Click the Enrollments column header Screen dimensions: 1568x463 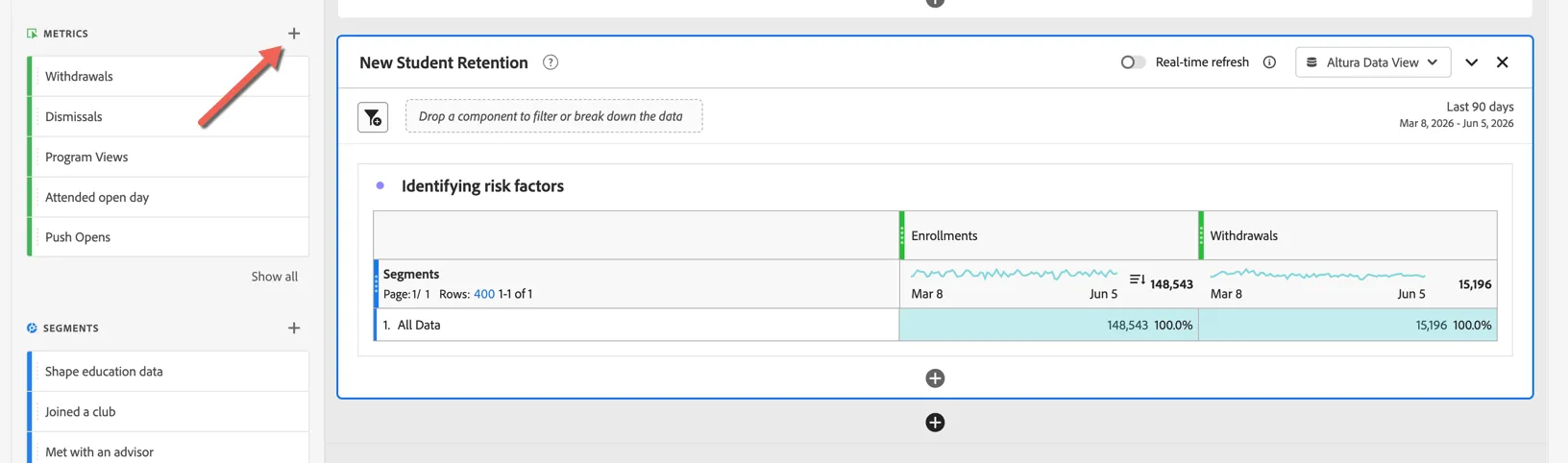click(x=1049, y=235)
